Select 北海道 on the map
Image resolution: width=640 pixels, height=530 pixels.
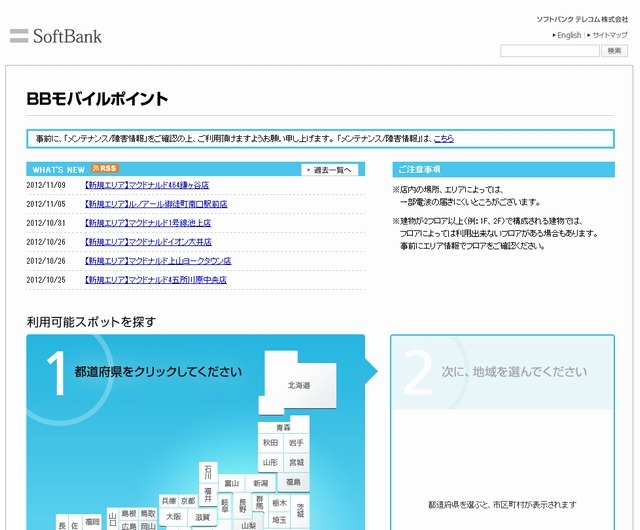299,385
